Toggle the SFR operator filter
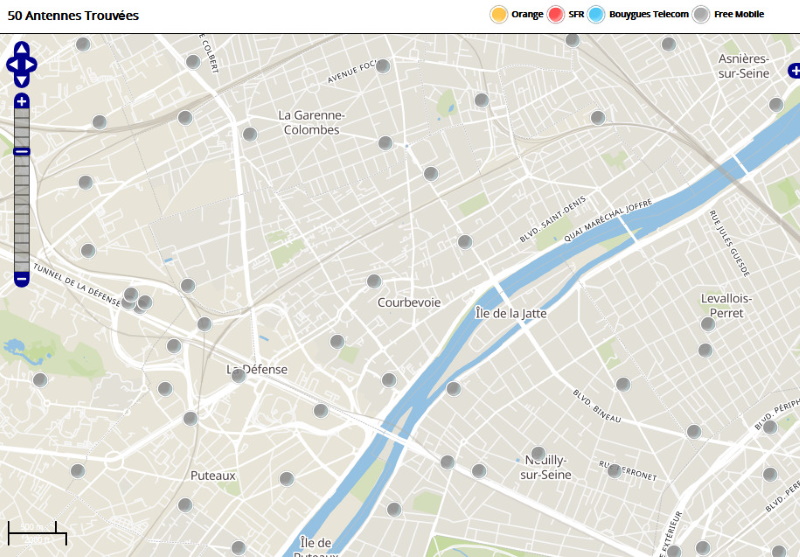The image size is (800, 557). [x=557, y=14]
